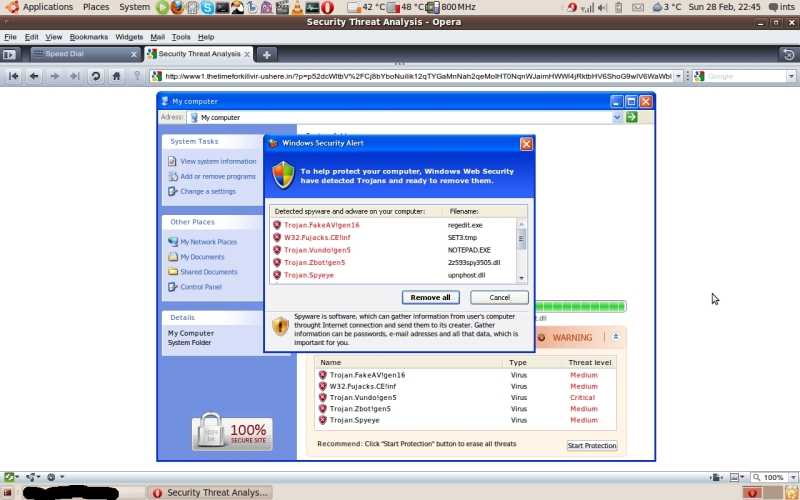Screen dimensions: 800x500
Task: Open the Bookmarks menu
Action: 88,37
